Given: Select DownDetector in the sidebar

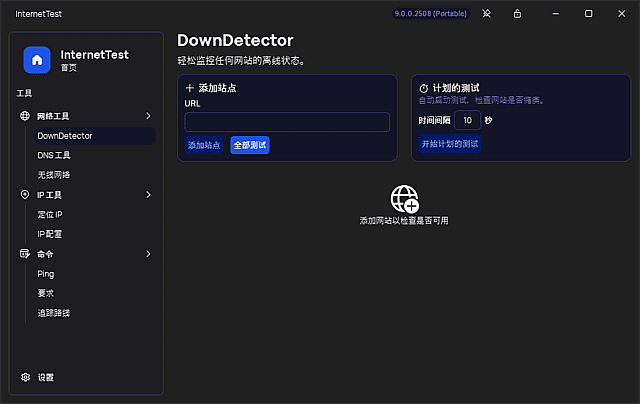Looking at the screenshot, I should [x=65, y=136].
